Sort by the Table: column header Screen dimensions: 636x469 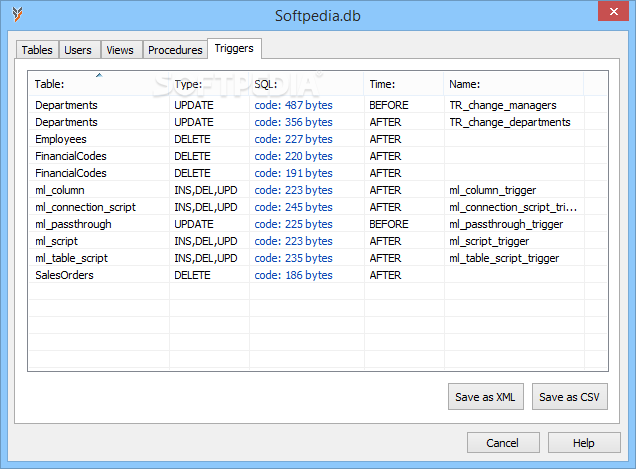click(x=99, y=84)
